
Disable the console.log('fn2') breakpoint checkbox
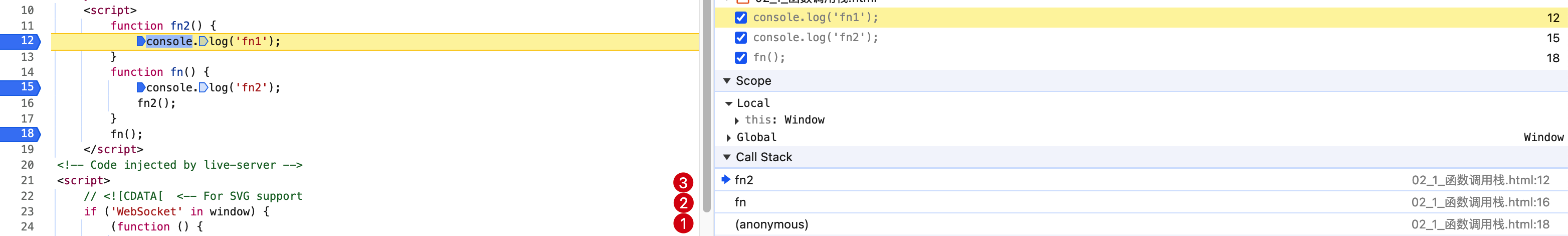[740, 38]
